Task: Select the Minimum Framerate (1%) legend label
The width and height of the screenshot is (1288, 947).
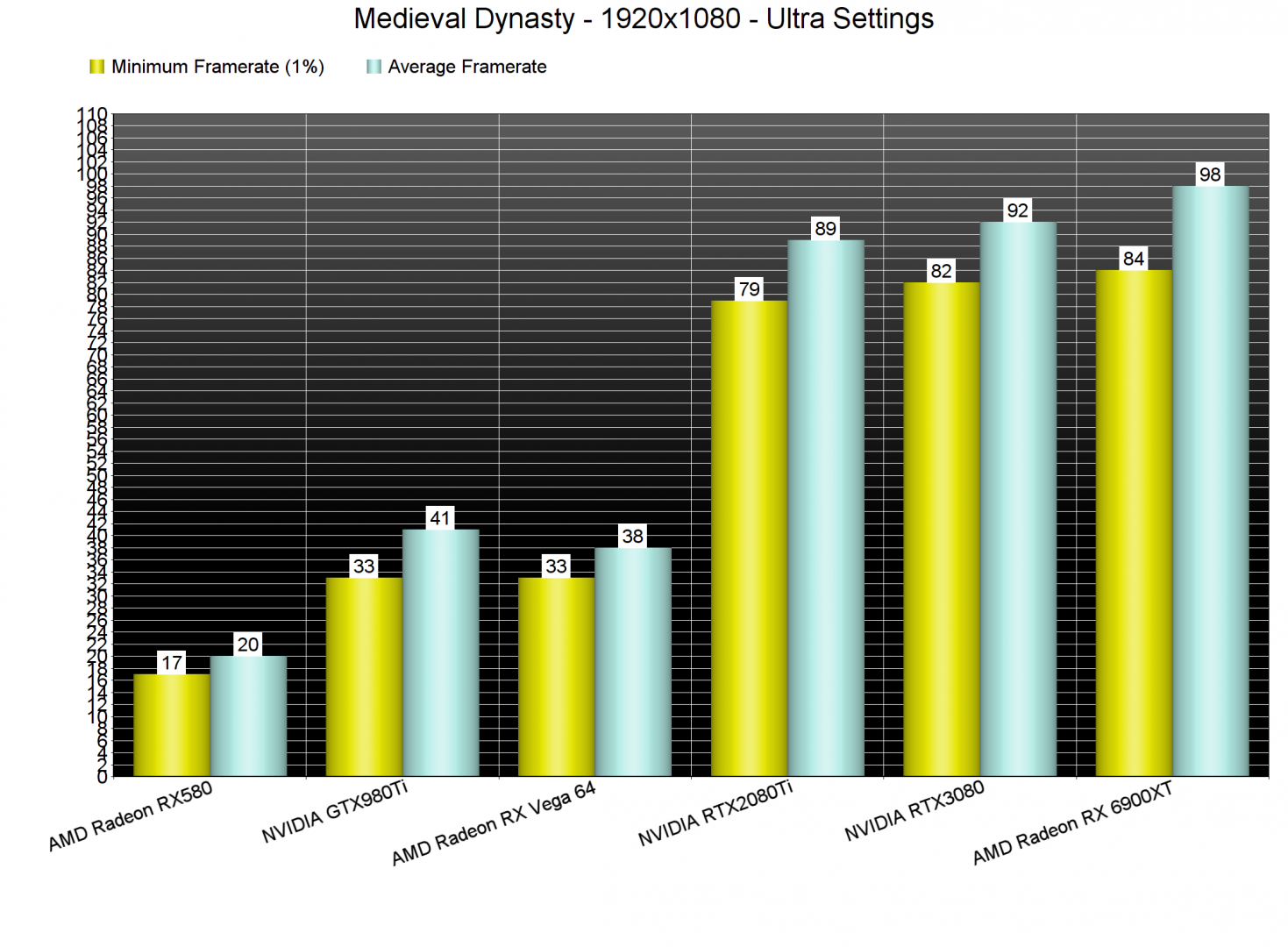Action: tap(217, 67)
